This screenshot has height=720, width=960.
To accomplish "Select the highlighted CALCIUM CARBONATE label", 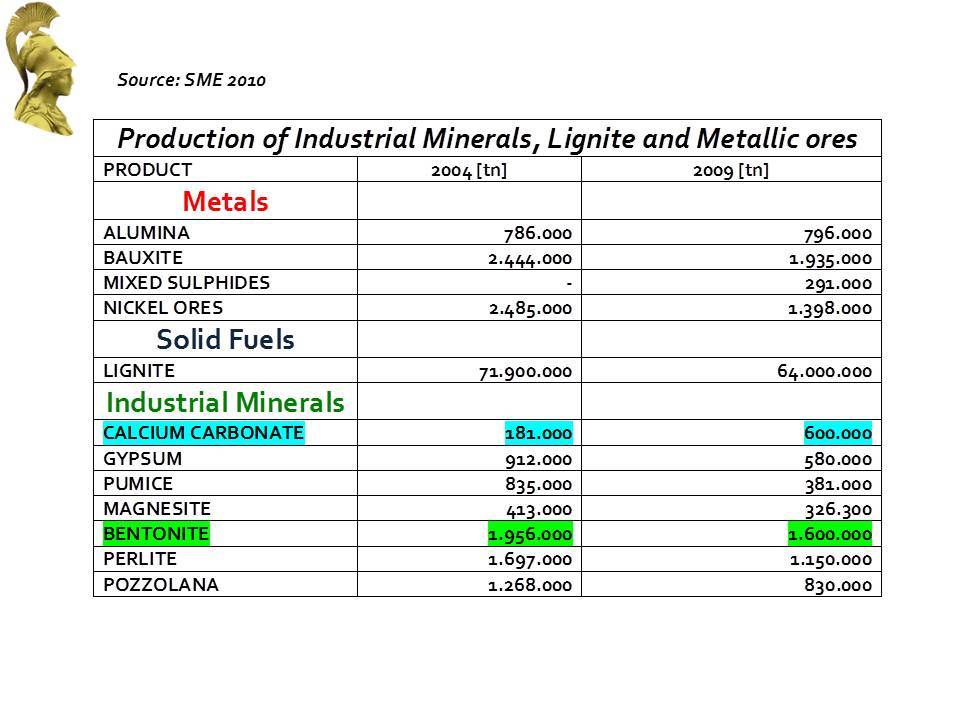I will coord(204,433).
